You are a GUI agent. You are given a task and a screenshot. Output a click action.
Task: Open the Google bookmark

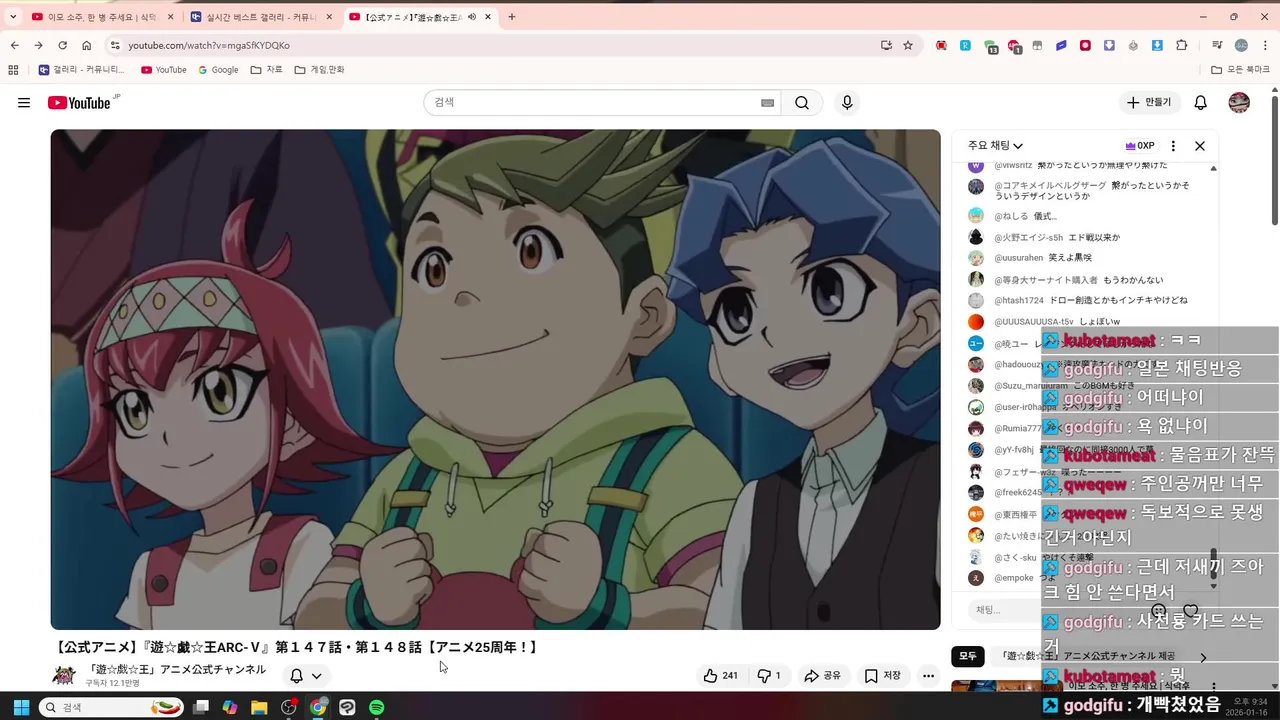[218, 70]
